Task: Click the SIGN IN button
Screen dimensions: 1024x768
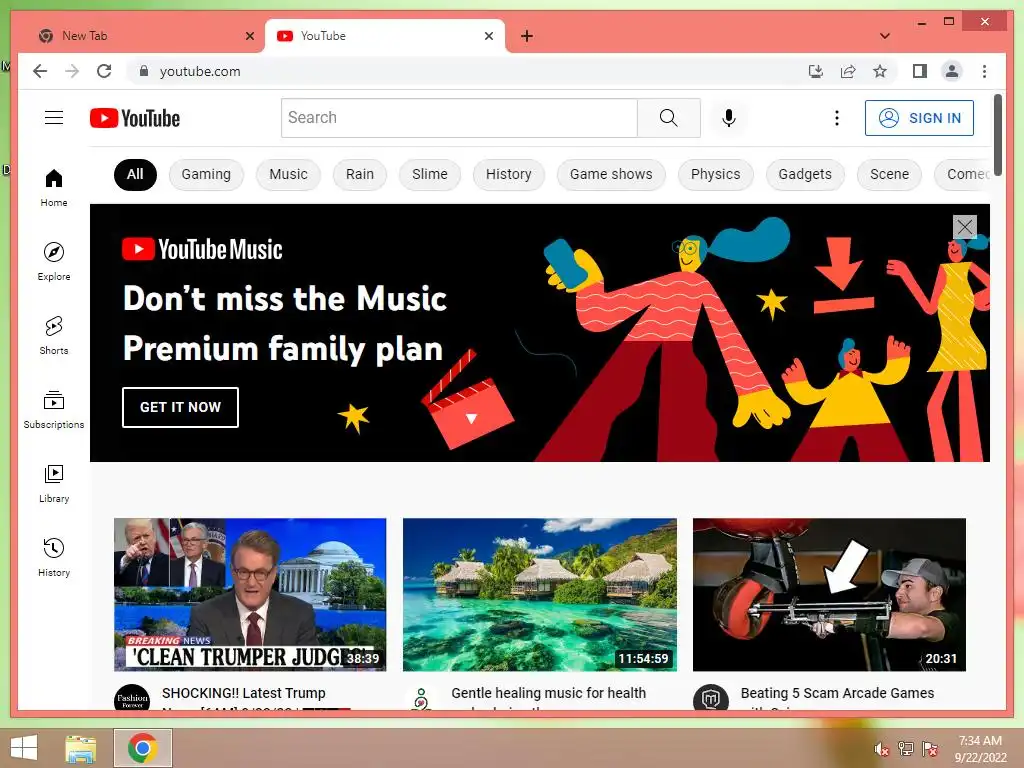Action: [x=920, y=118]
